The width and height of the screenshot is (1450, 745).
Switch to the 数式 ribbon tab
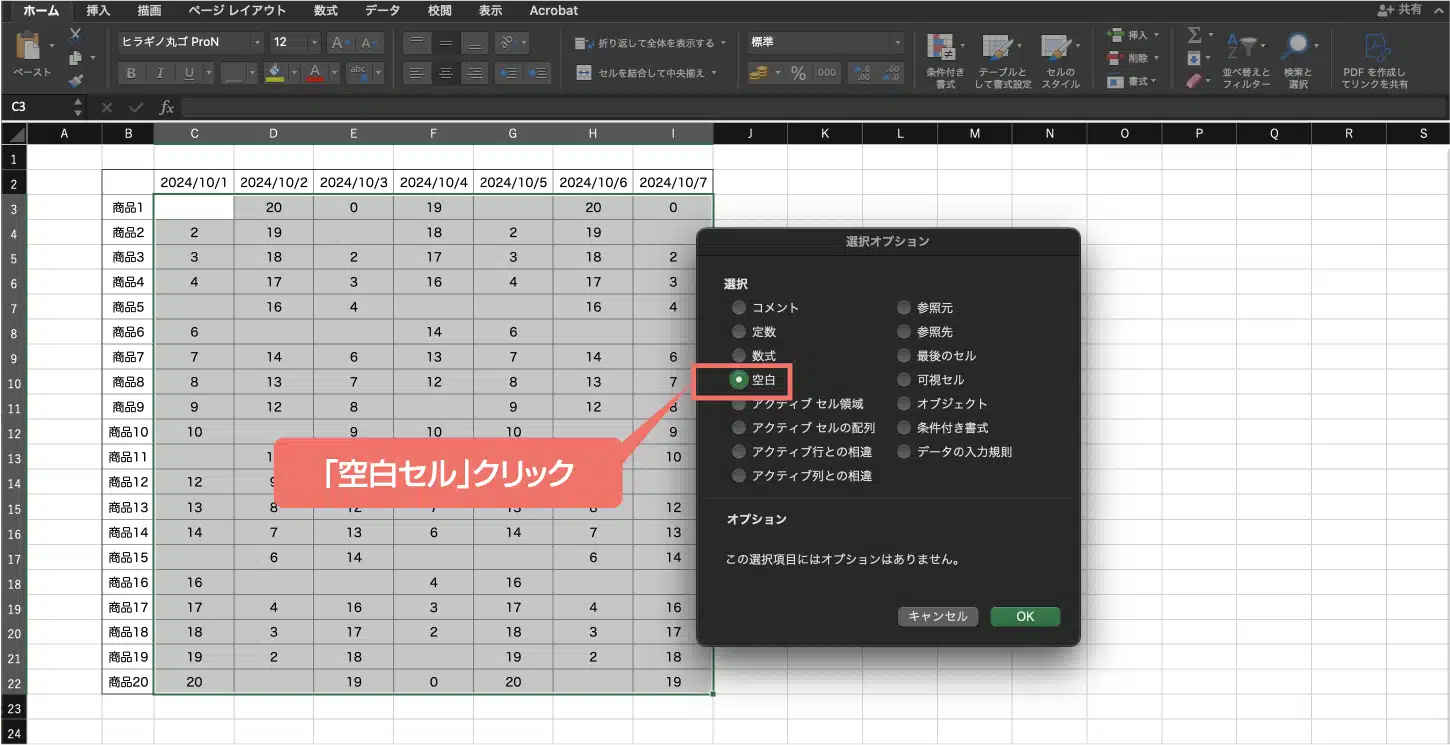tap(325, 10)
